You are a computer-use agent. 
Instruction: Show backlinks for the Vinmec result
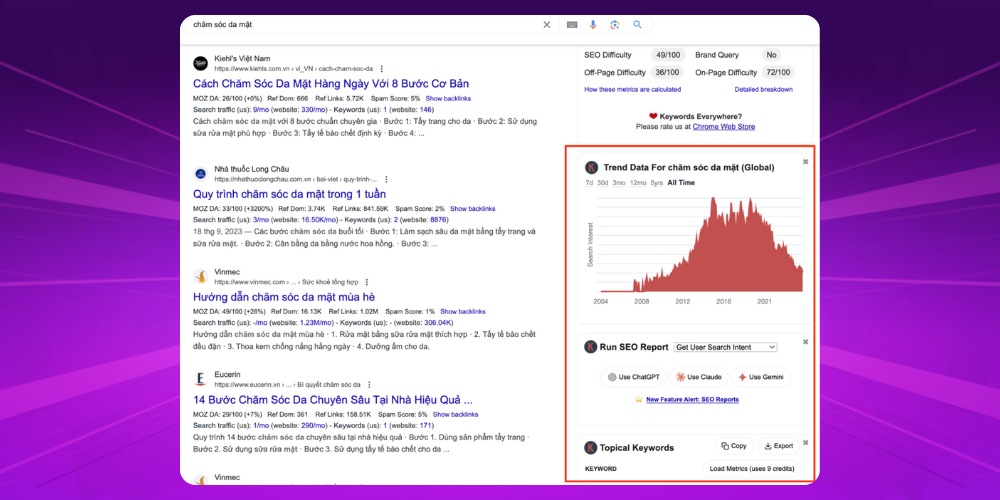463,312
